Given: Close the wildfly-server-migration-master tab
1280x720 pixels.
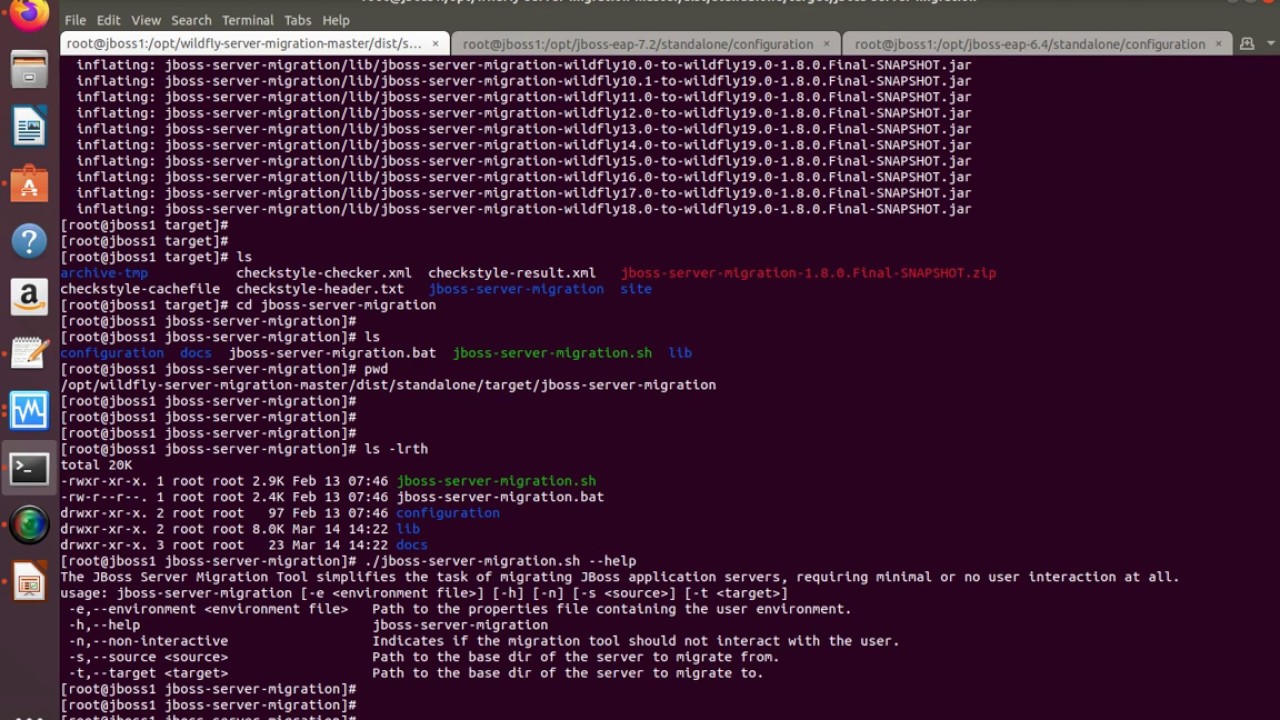Looking at the screenshot, I should pos(435,44).
